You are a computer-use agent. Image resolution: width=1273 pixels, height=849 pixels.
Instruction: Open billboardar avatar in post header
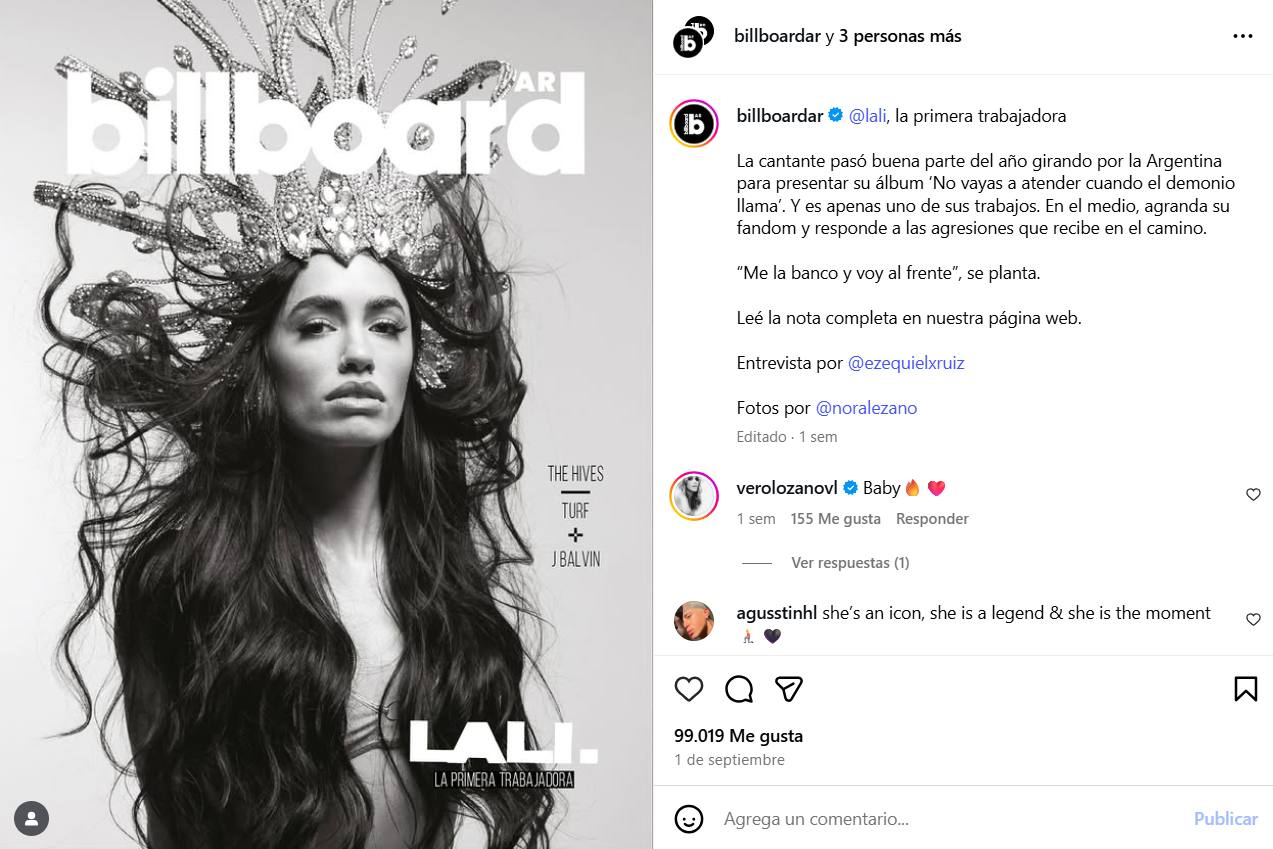(x=693, y=36)
